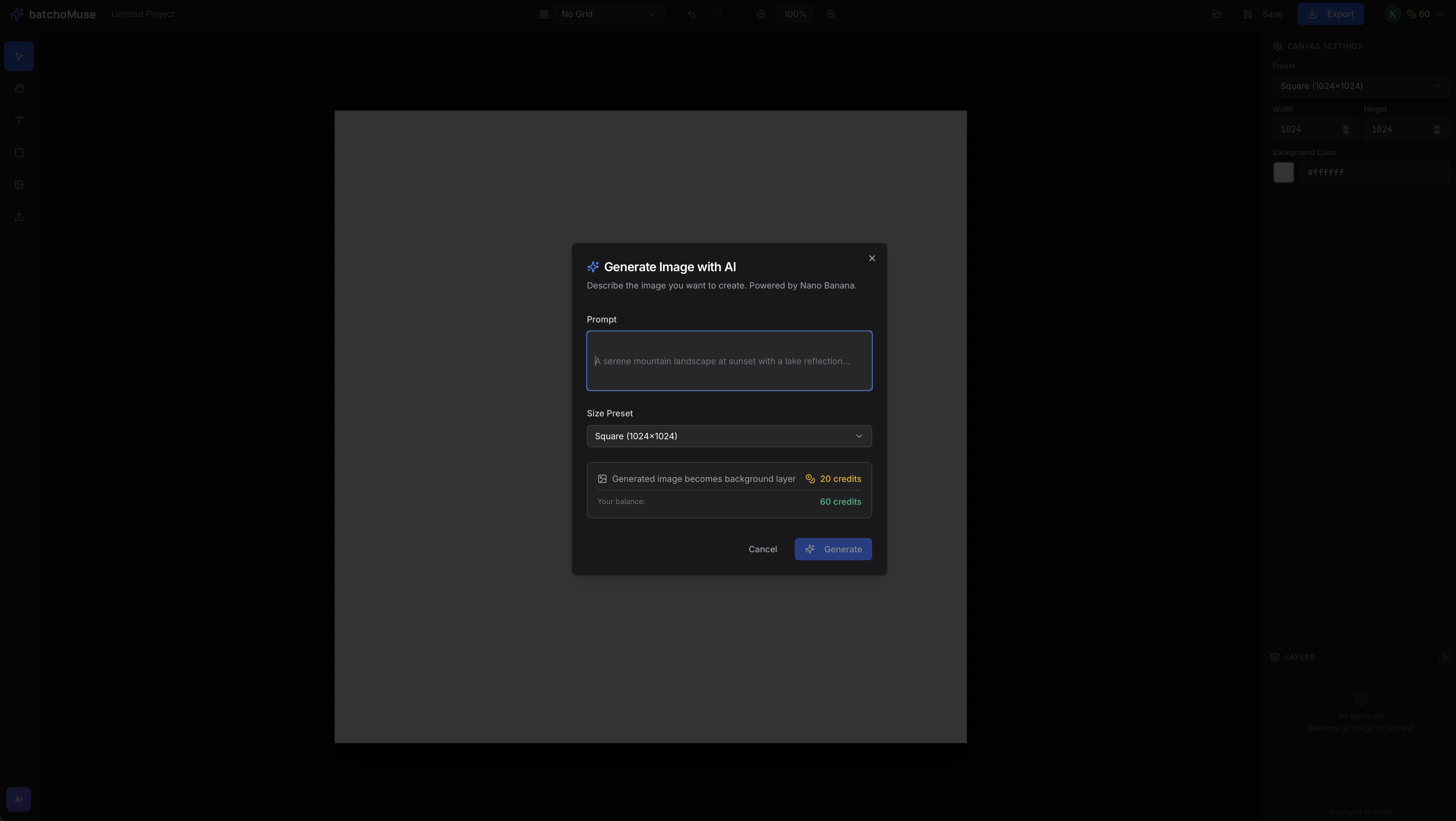Zoom out the canvas
Image resolution: width=1456 pixels, height=821 pixels.
coord(761,14)
